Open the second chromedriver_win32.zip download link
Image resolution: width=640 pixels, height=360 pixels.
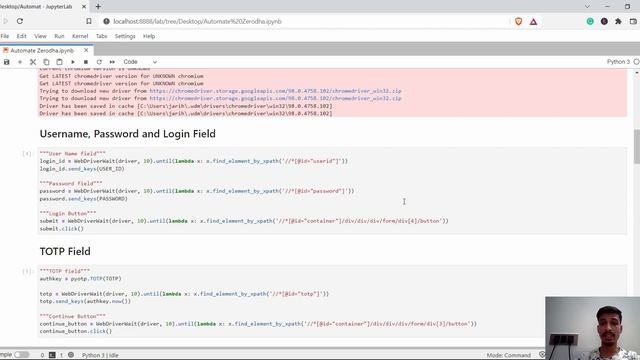click(275, 98)
